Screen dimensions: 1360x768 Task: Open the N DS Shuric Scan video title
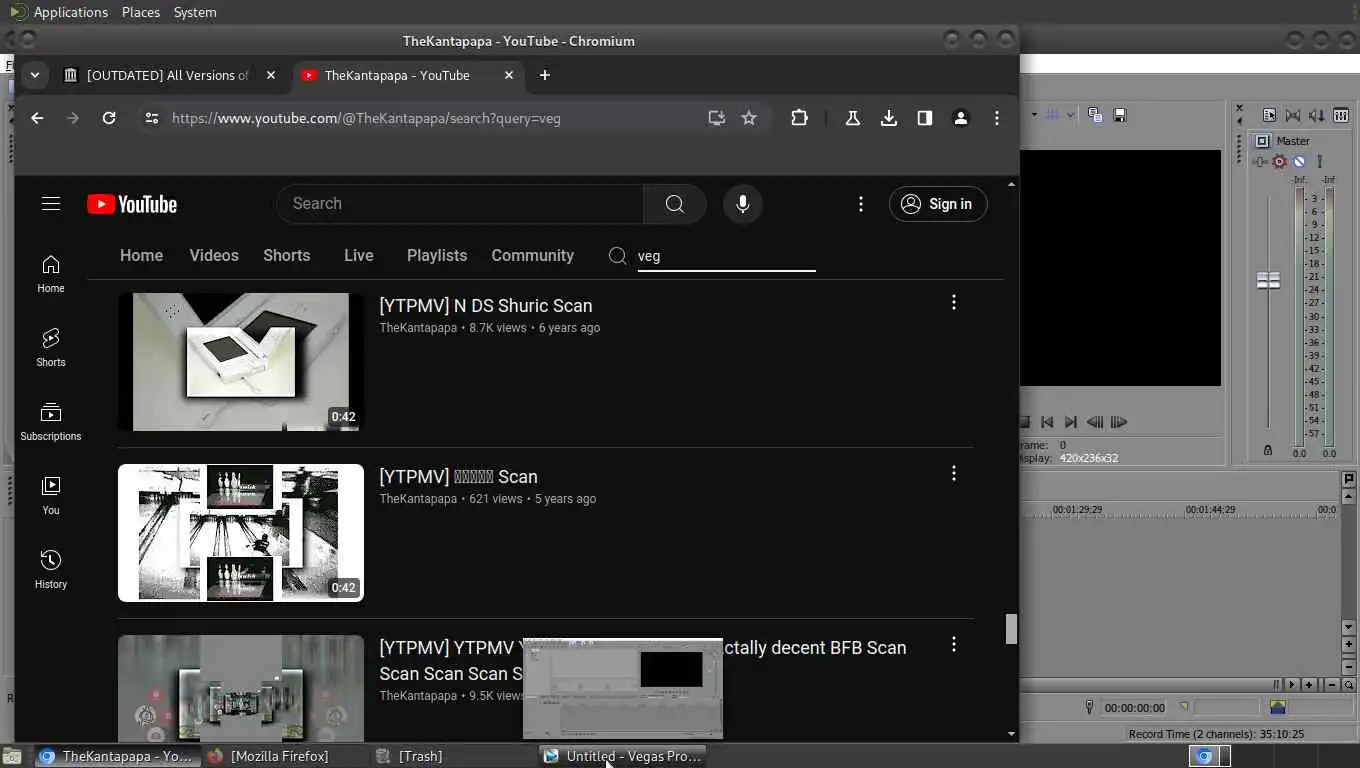[486, 306]
